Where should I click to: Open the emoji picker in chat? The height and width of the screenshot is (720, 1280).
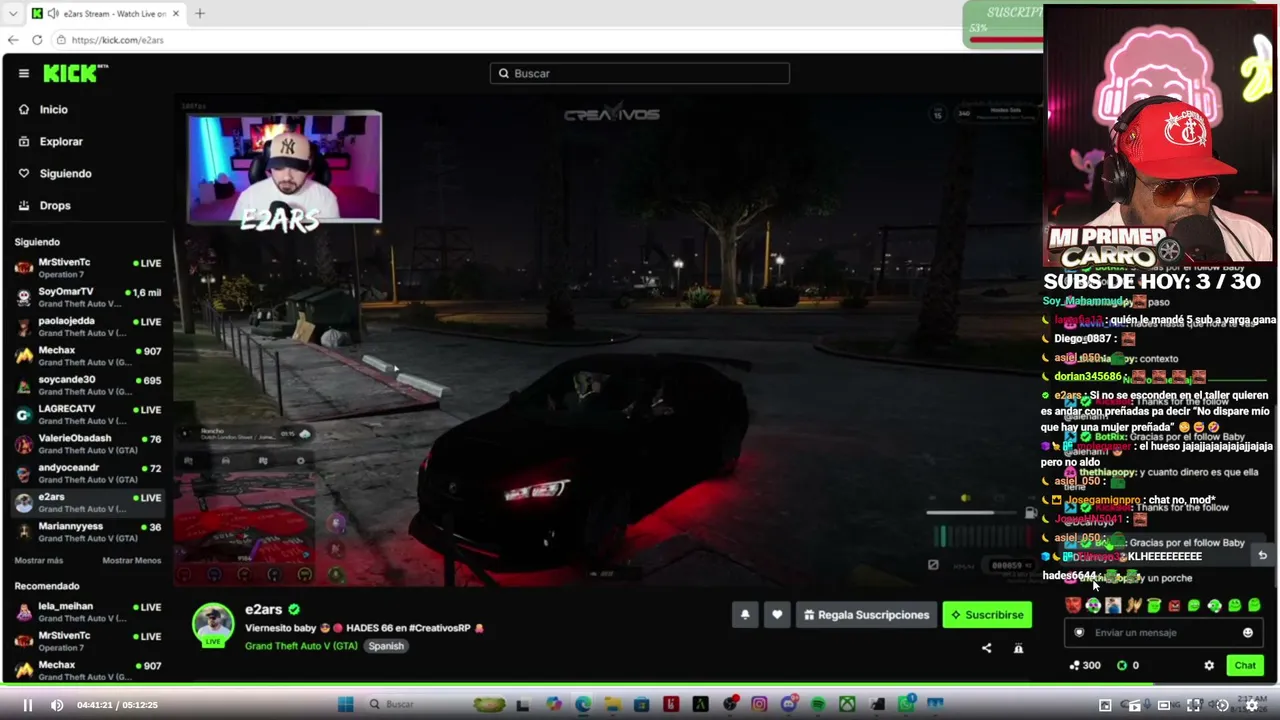pyautogui.click(x=1248, y=633)
